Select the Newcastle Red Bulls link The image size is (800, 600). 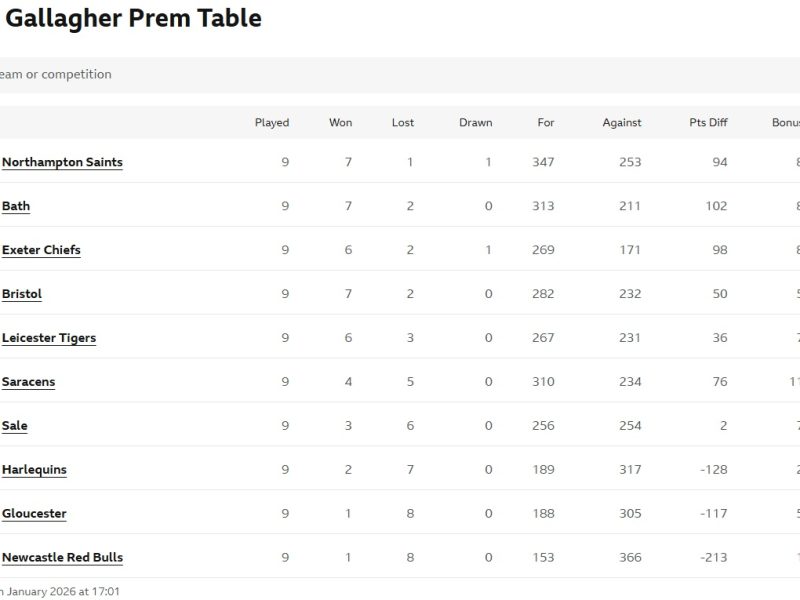tap(62, 558)
